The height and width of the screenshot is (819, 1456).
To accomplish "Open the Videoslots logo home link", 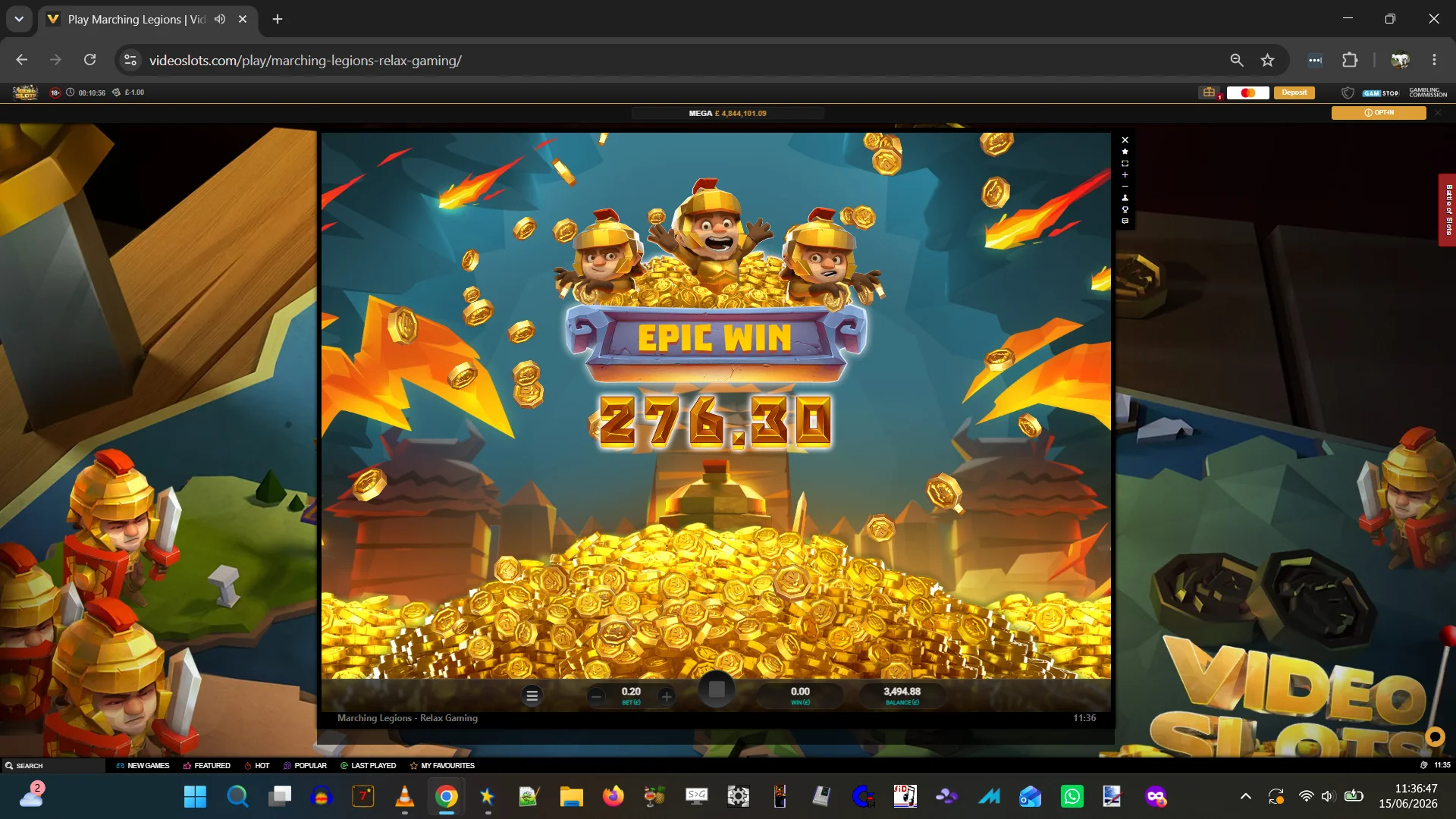I will [x=26, y=93].
